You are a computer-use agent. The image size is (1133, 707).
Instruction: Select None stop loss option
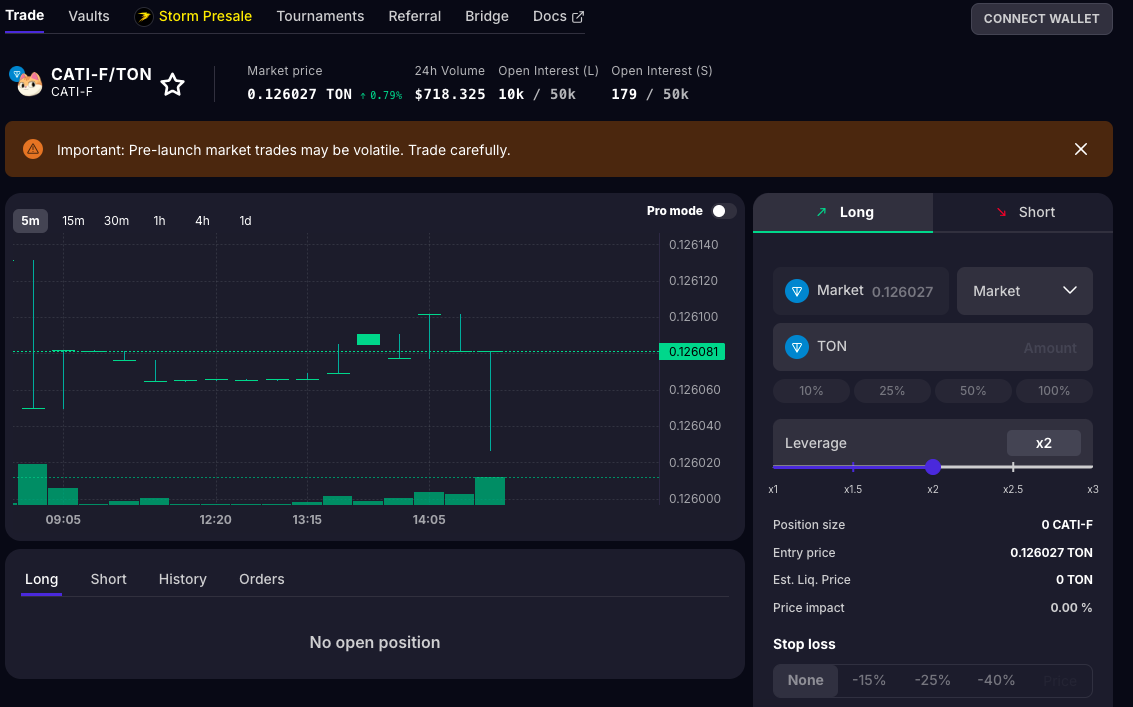point(805,680)
